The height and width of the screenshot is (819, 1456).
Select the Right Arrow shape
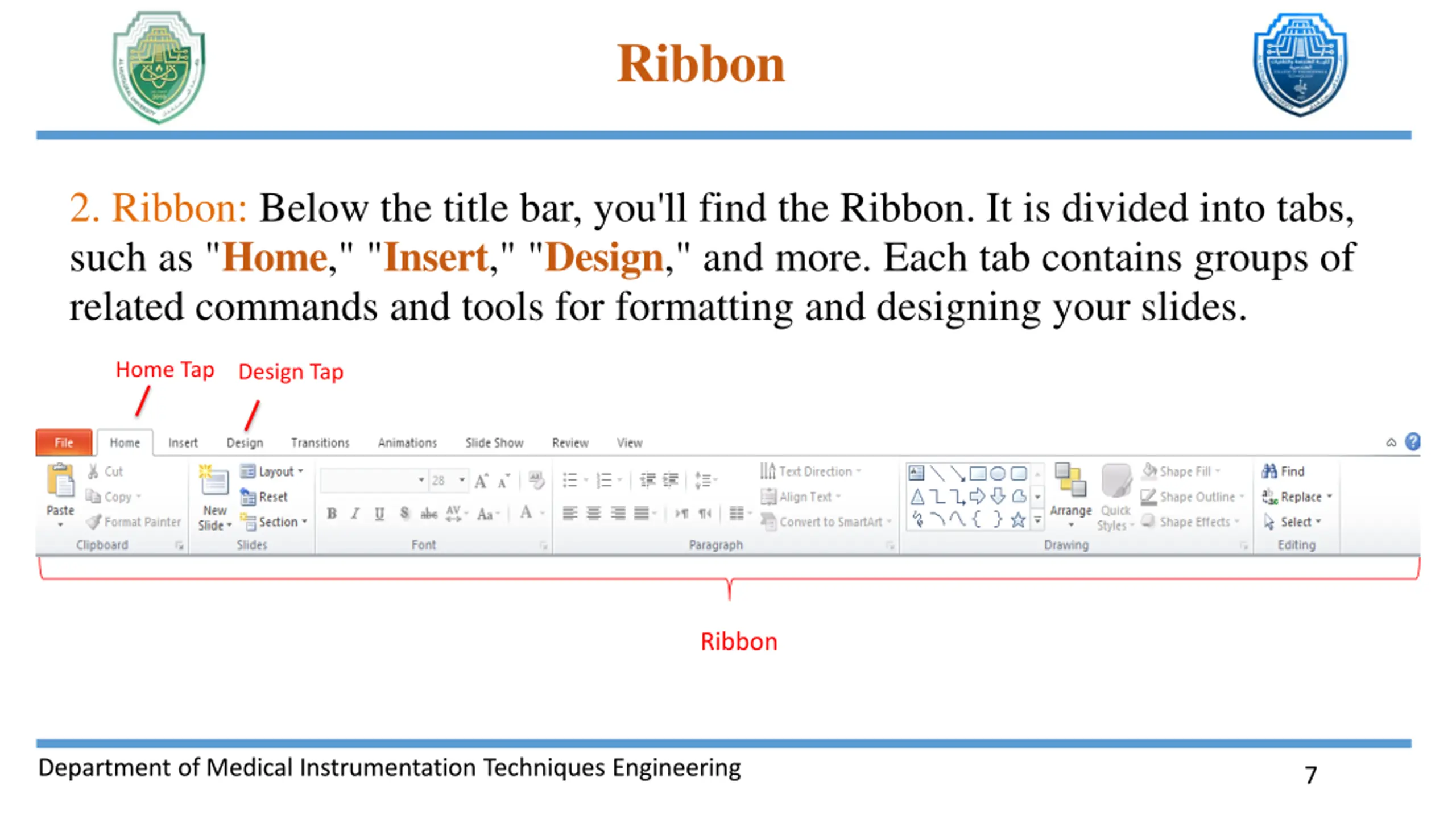[977, 497]
